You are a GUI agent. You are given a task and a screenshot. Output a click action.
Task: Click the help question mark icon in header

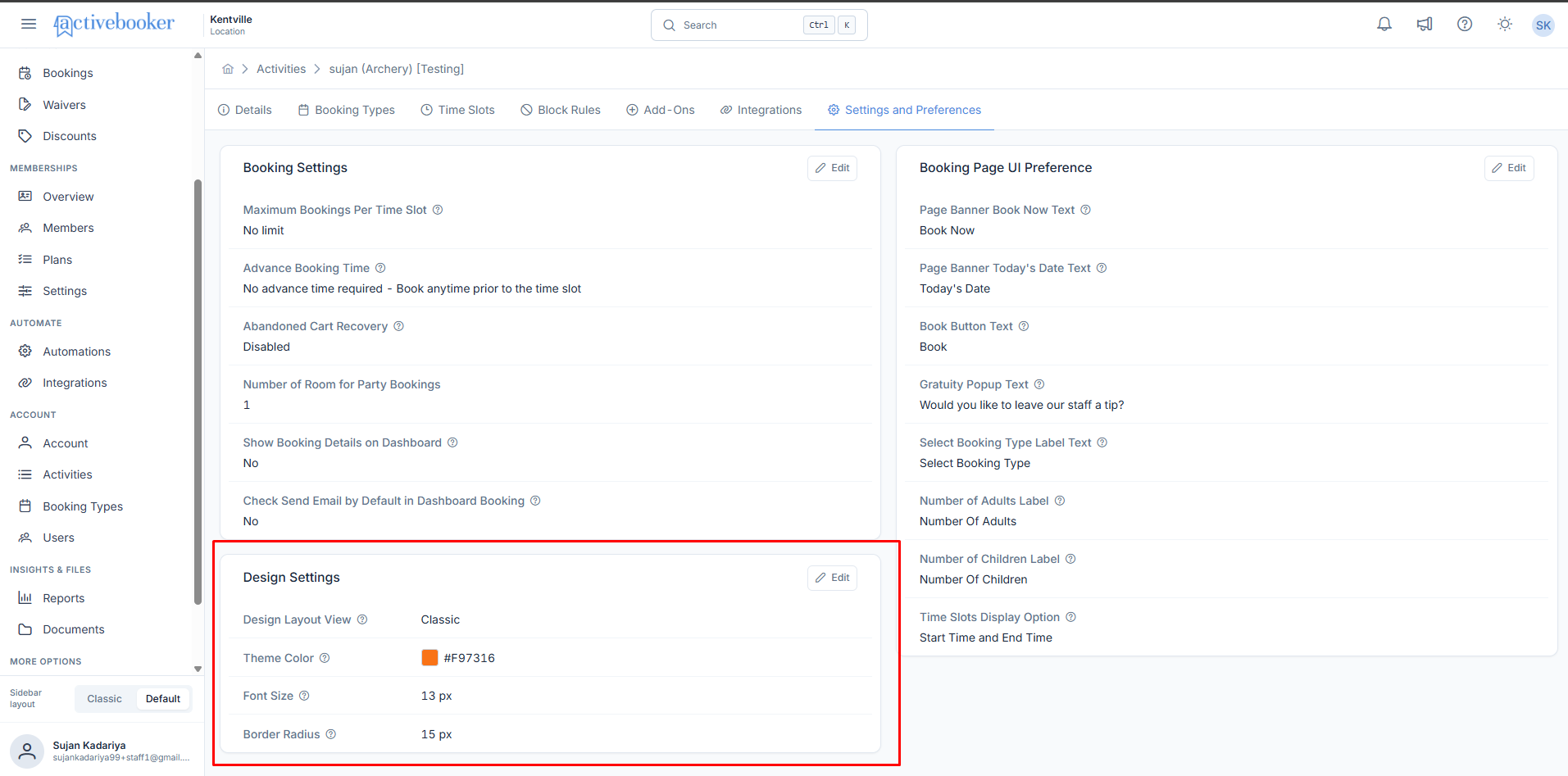coord(1465,25)
